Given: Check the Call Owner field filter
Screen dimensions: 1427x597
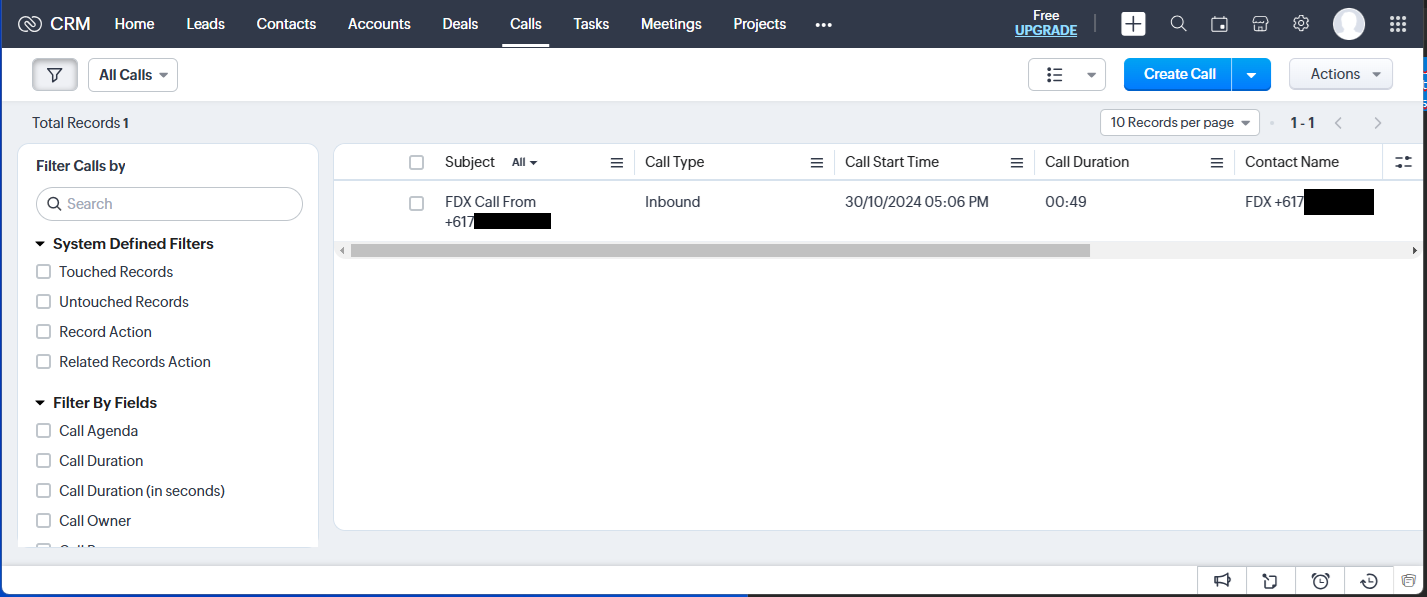Looking at the screenshot, I should 43,521.
